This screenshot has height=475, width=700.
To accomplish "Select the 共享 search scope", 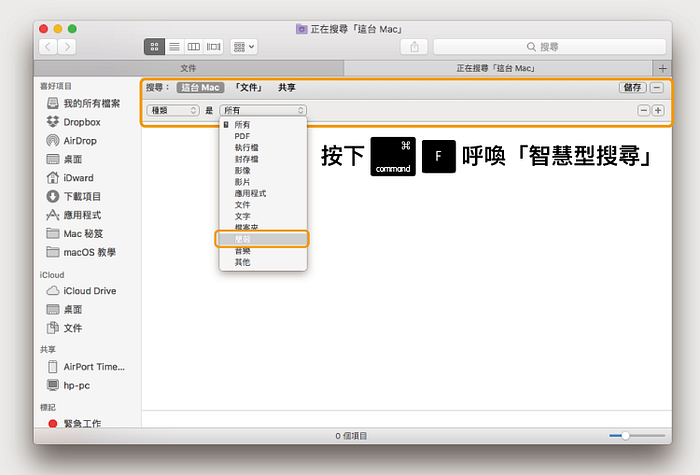I will 287,88.
